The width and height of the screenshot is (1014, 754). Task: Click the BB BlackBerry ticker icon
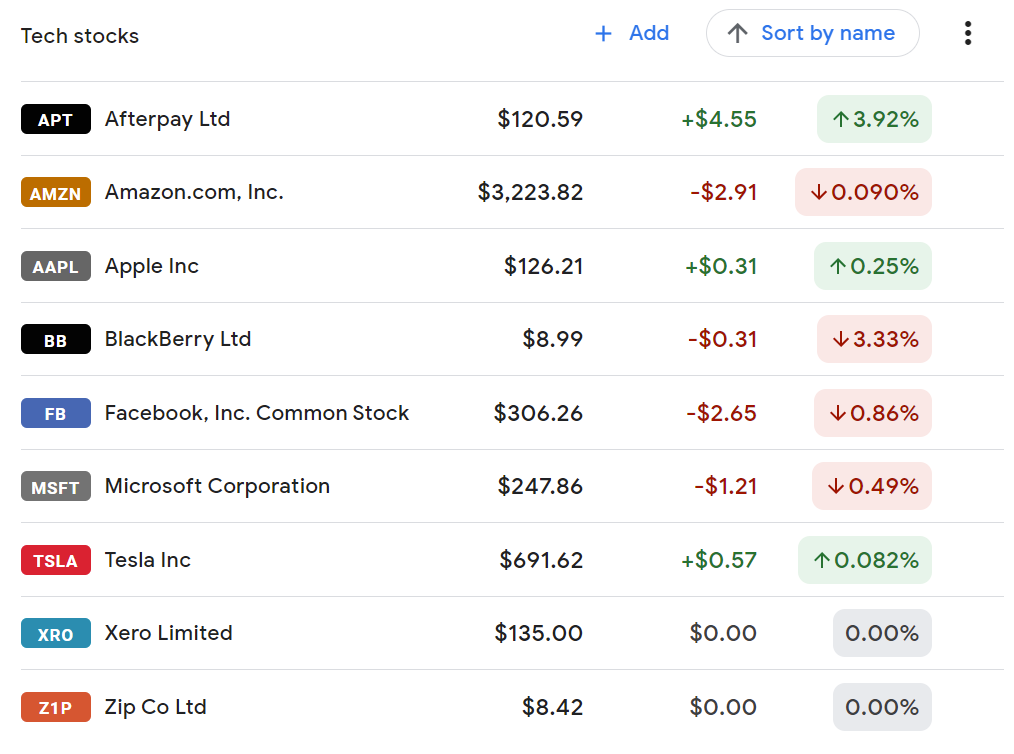point(55,339)
